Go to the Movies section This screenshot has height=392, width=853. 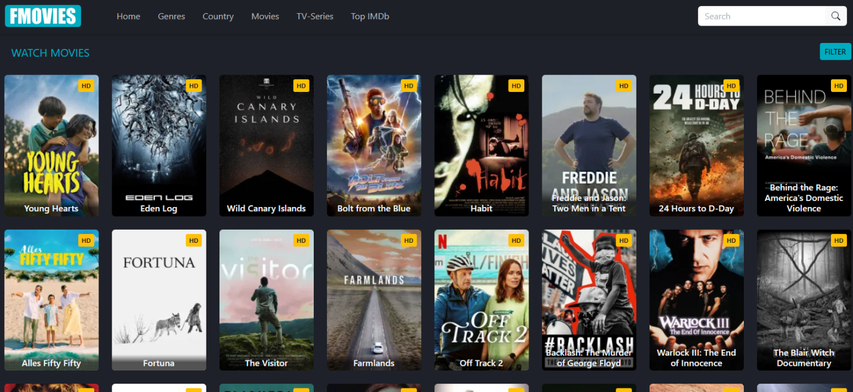265,16
